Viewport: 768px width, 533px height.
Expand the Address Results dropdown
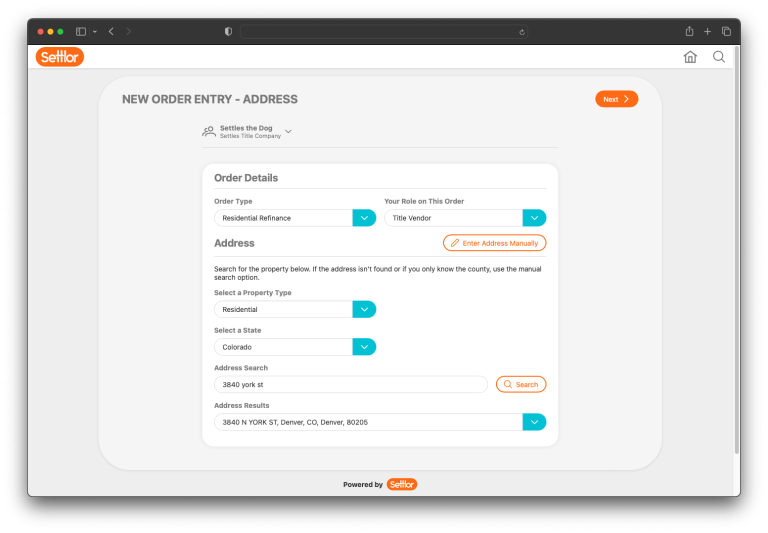point(534,422)
